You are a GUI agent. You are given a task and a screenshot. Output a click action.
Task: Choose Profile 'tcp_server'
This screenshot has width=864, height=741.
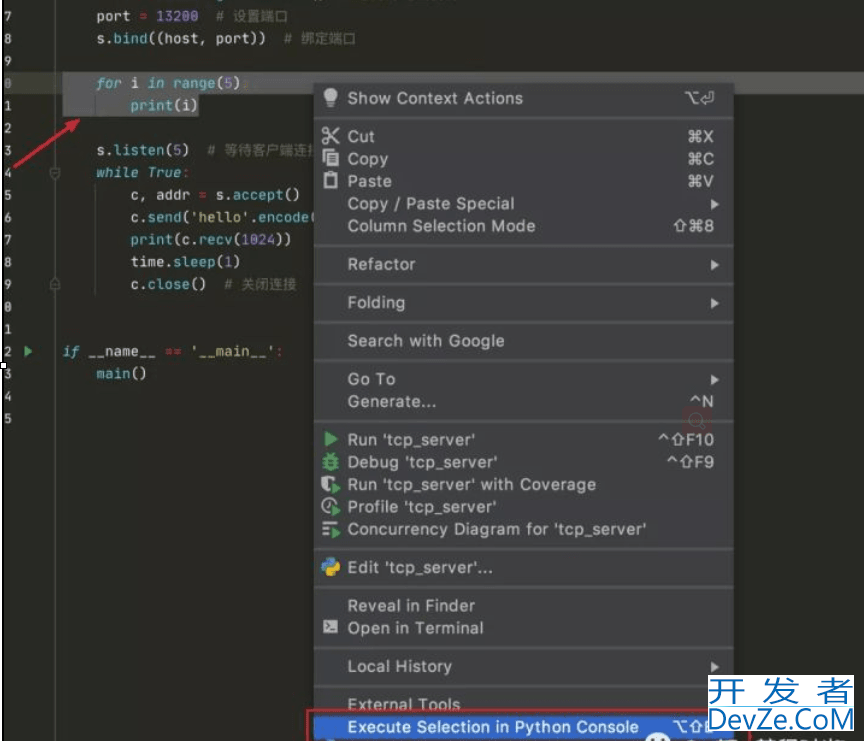pos(523,507)
